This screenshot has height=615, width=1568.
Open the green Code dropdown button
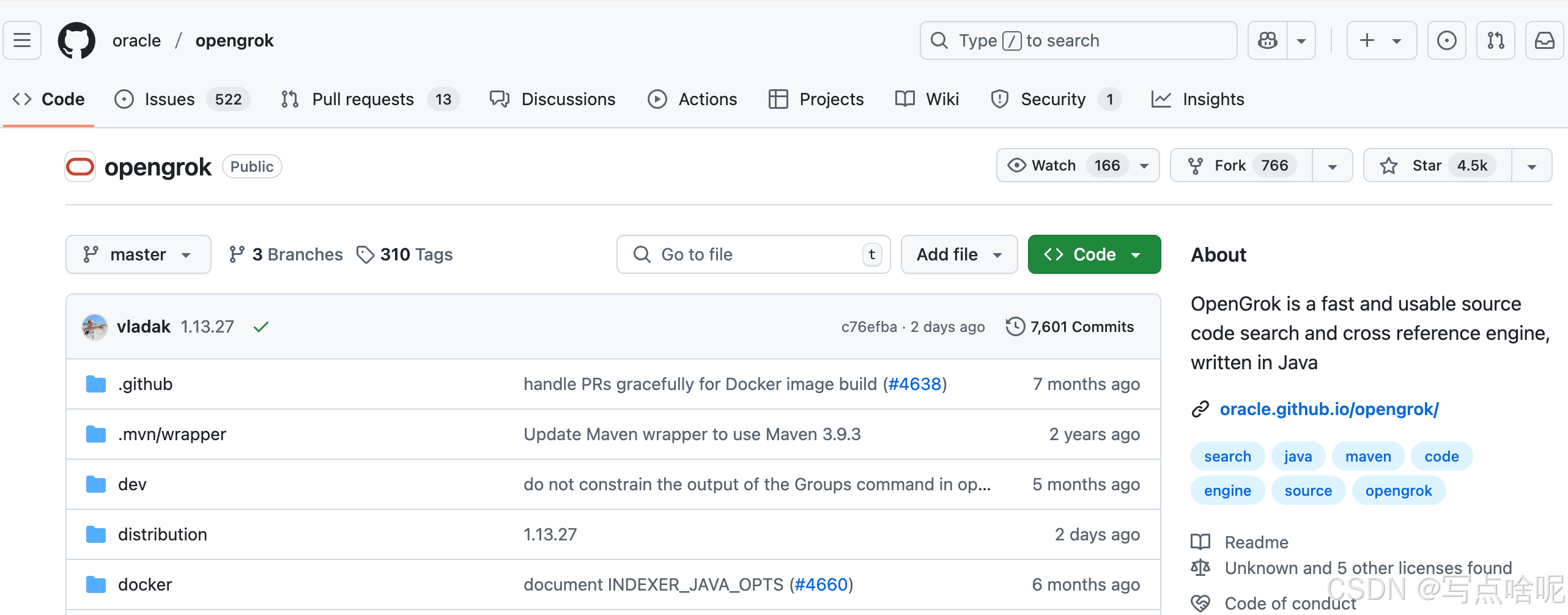[x=1094, y=254]
